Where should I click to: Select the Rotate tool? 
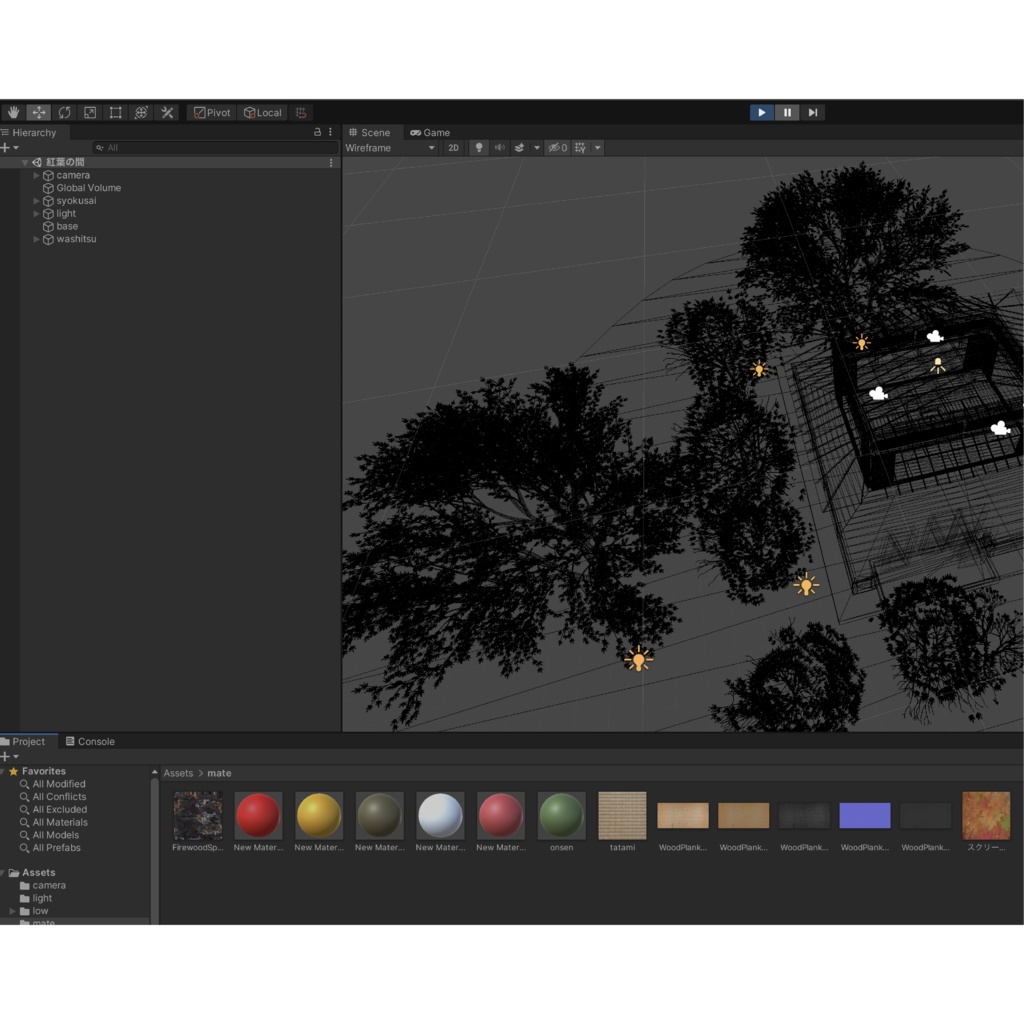click(64, 113)
